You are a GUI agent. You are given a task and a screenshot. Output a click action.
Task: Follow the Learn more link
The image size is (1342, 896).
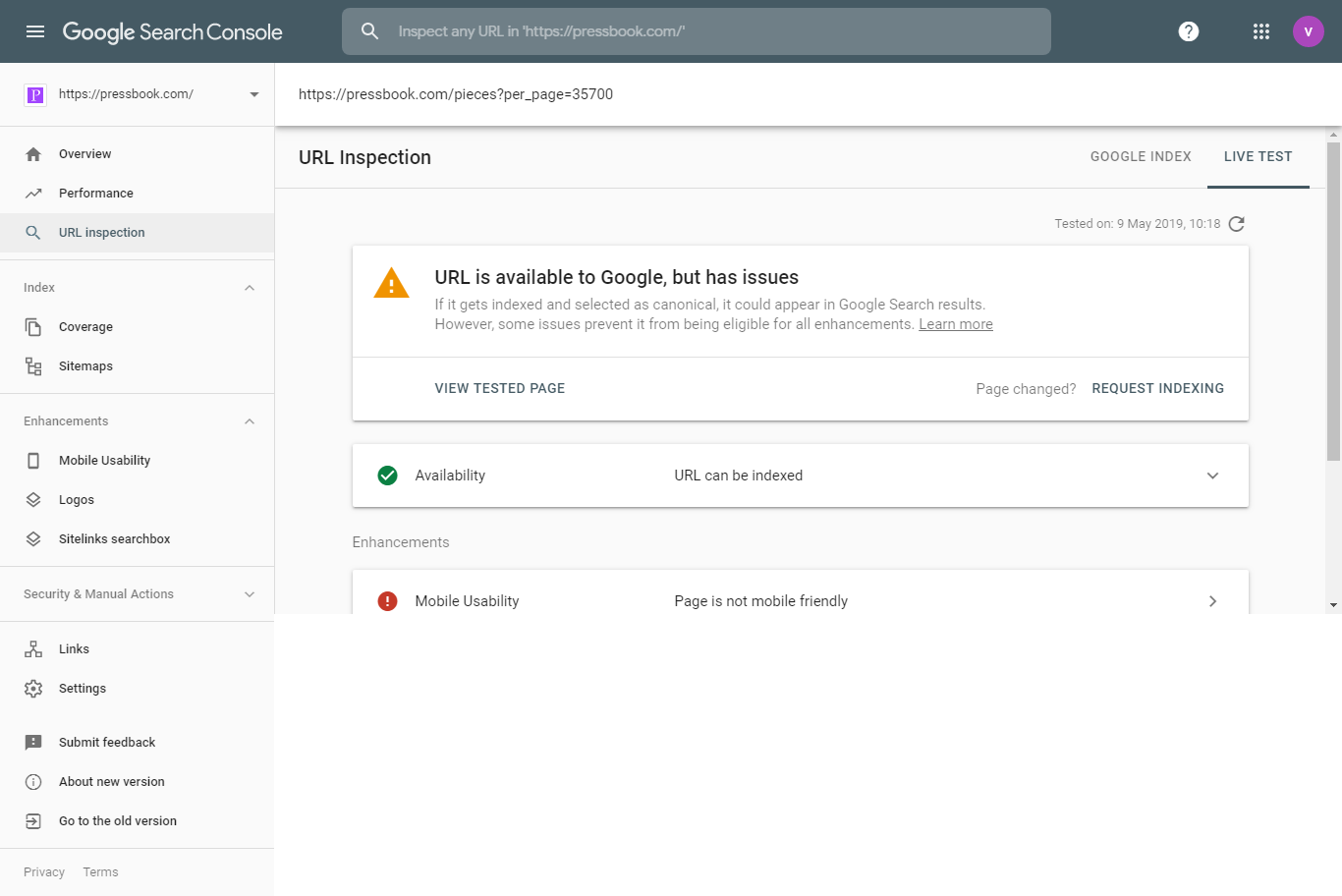[956, 324]
